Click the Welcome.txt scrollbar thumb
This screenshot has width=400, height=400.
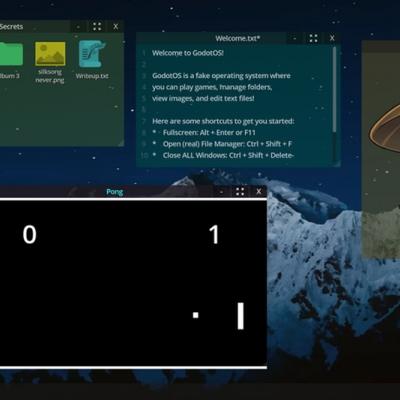334,89
